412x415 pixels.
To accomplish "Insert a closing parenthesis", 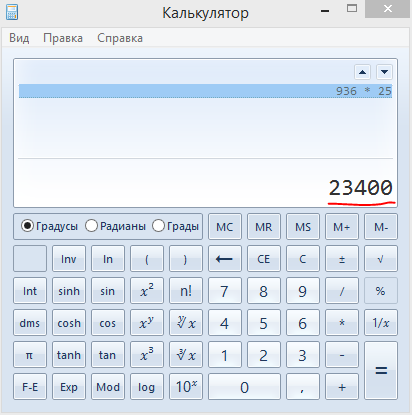I will tap(186, 259).
